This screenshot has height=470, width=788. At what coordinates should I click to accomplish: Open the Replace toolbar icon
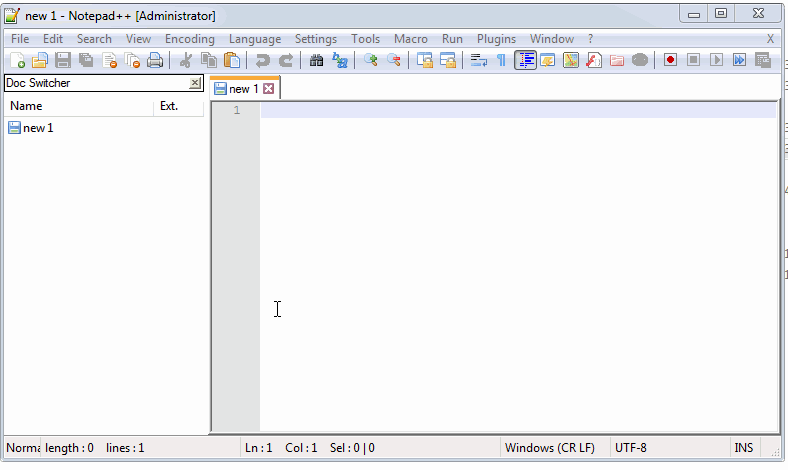point(340,60)
